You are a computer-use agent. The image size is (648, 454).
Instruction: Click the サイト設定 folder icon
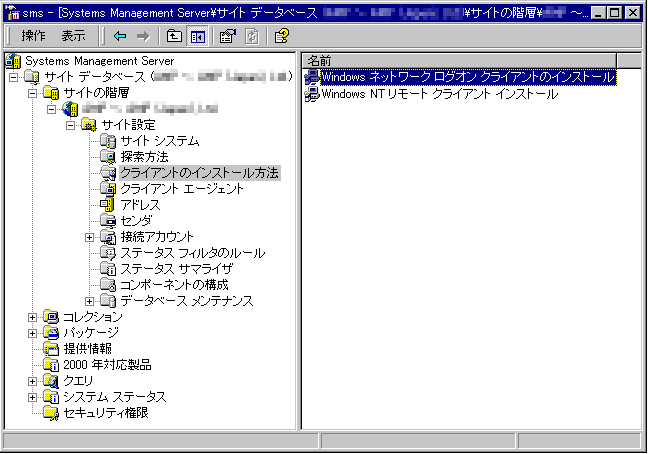89,125
